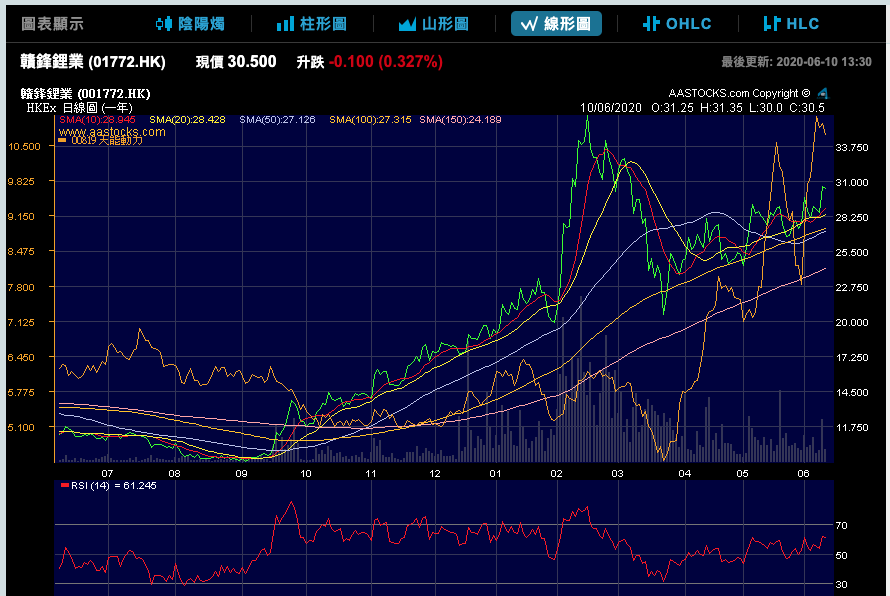Click the bar chart icon beside 柱形圖
The height and width of the screenshot is (596, 890).
coord(285,24)
